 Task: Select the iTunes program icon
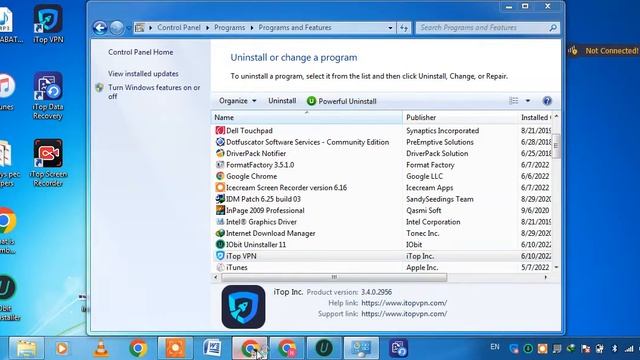[220, 267]
